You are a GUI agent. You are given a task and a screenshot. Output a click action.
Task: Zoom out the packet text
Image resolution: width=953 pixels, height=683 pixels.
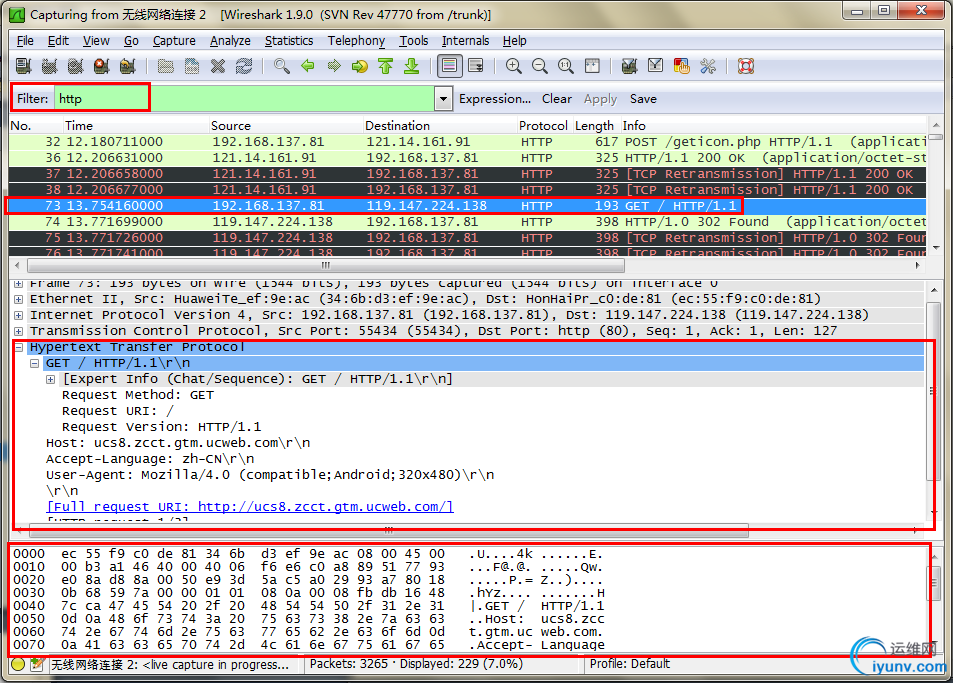pyautogui.click(x=540, y=66)
